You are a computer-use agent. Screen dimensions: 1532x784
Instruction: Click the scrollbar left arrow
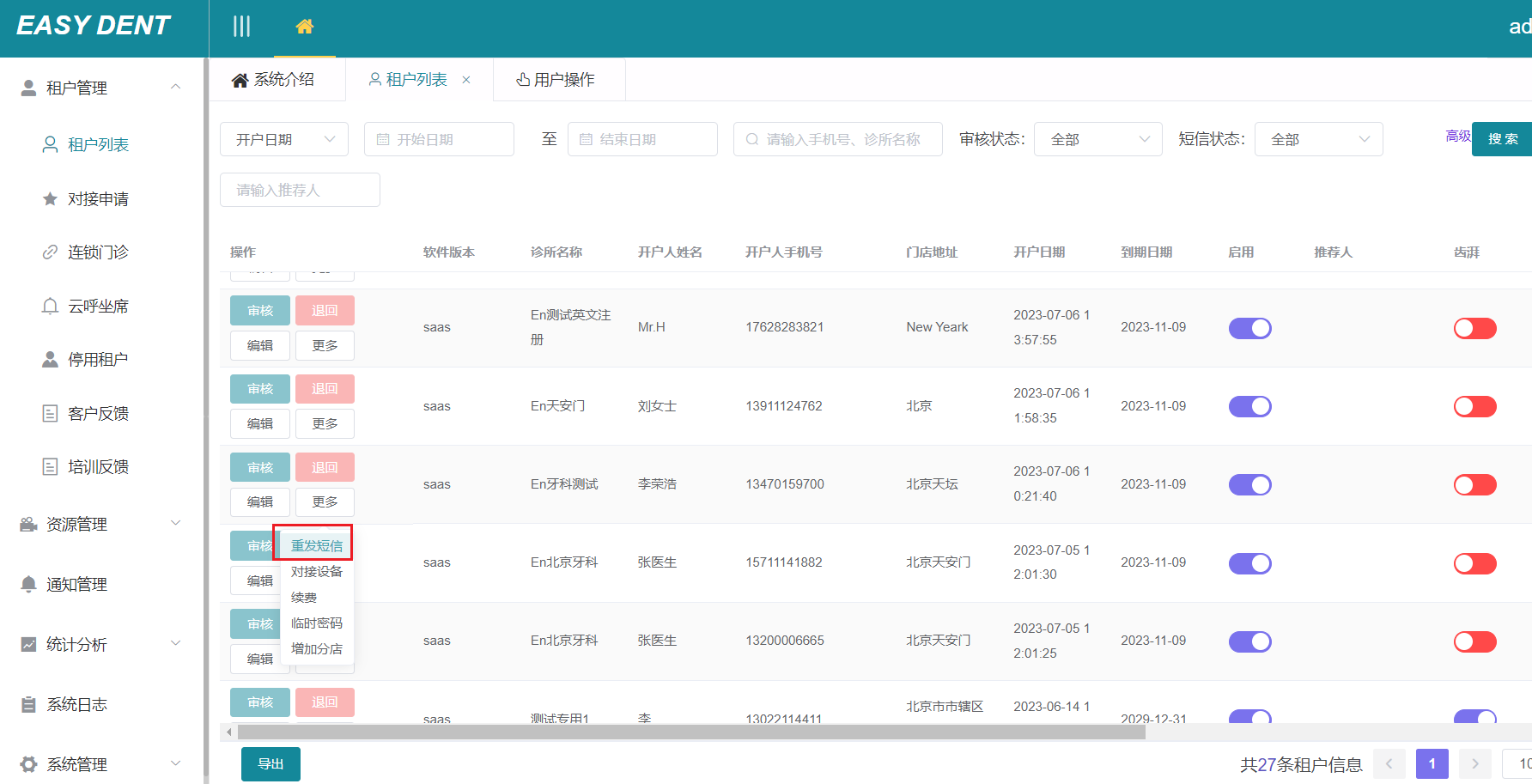point(228,732)
